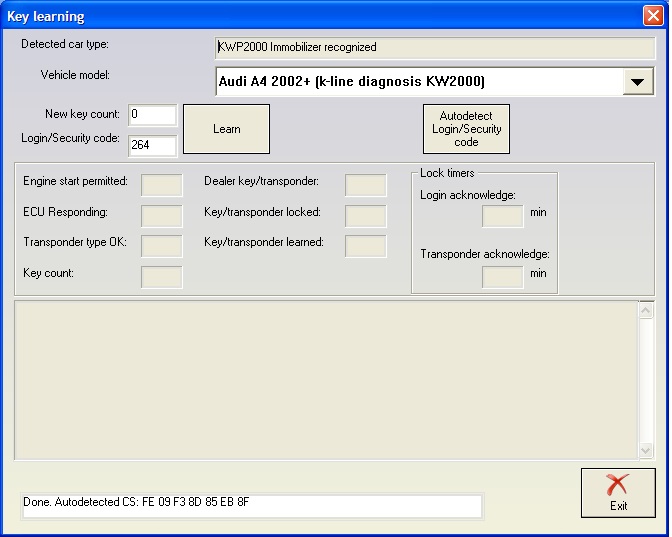Click the empty log output area
672x537 pixels.
(326, 381)
